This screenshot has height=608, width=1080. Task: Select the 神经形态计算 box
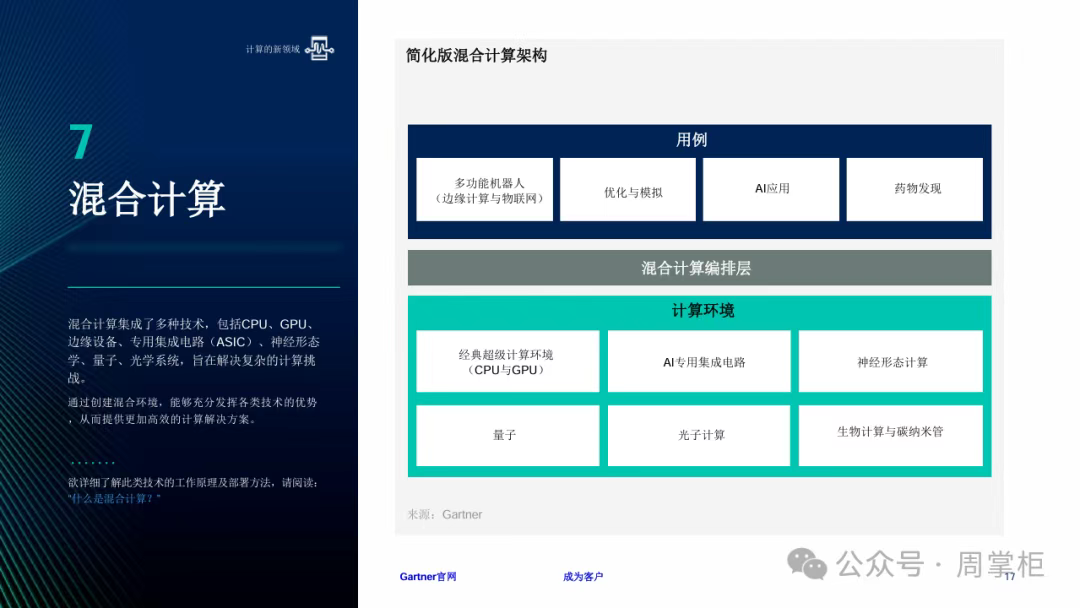tap(891, 362)
